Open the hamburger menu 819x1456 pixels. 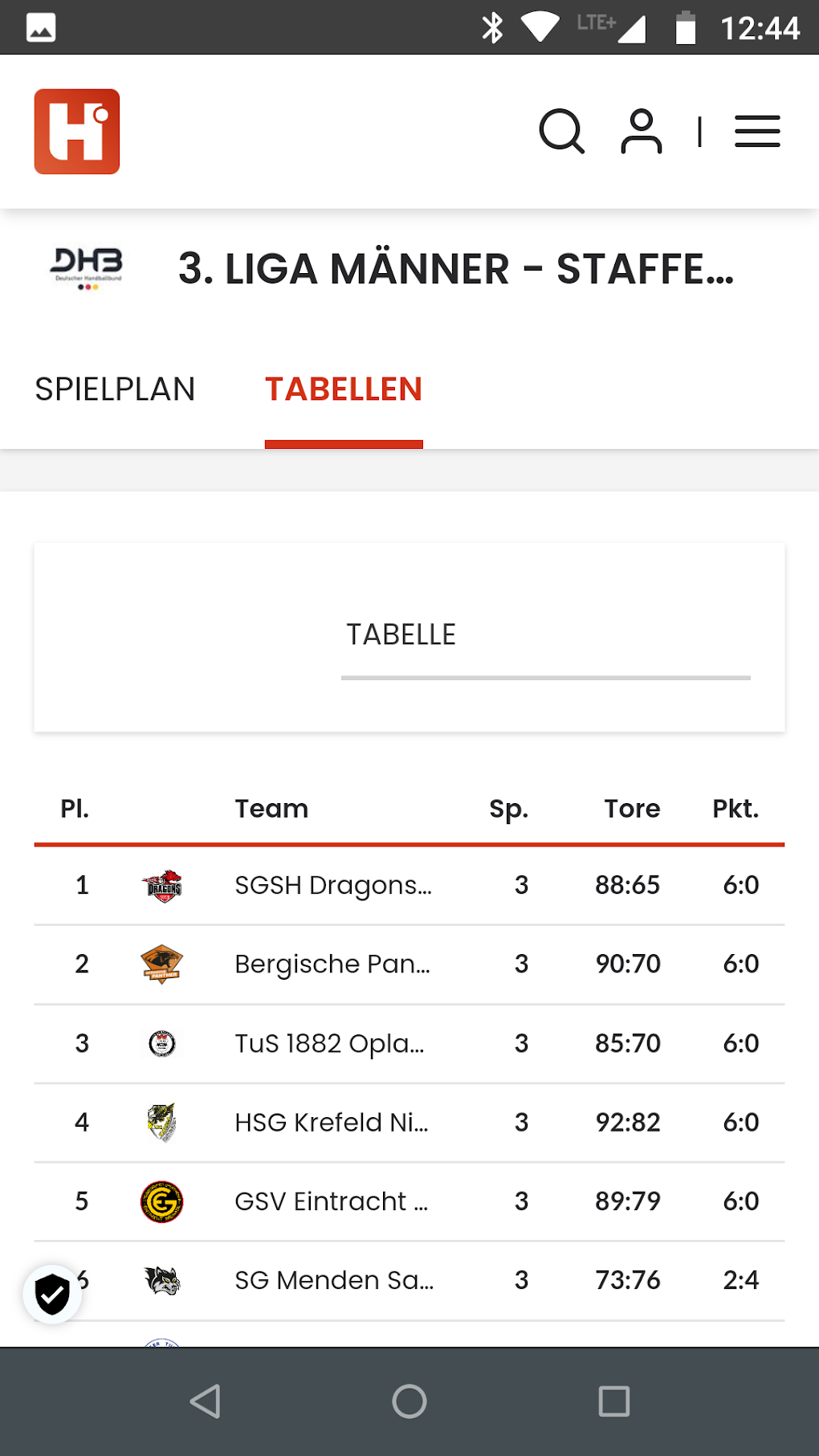point(757,131)
